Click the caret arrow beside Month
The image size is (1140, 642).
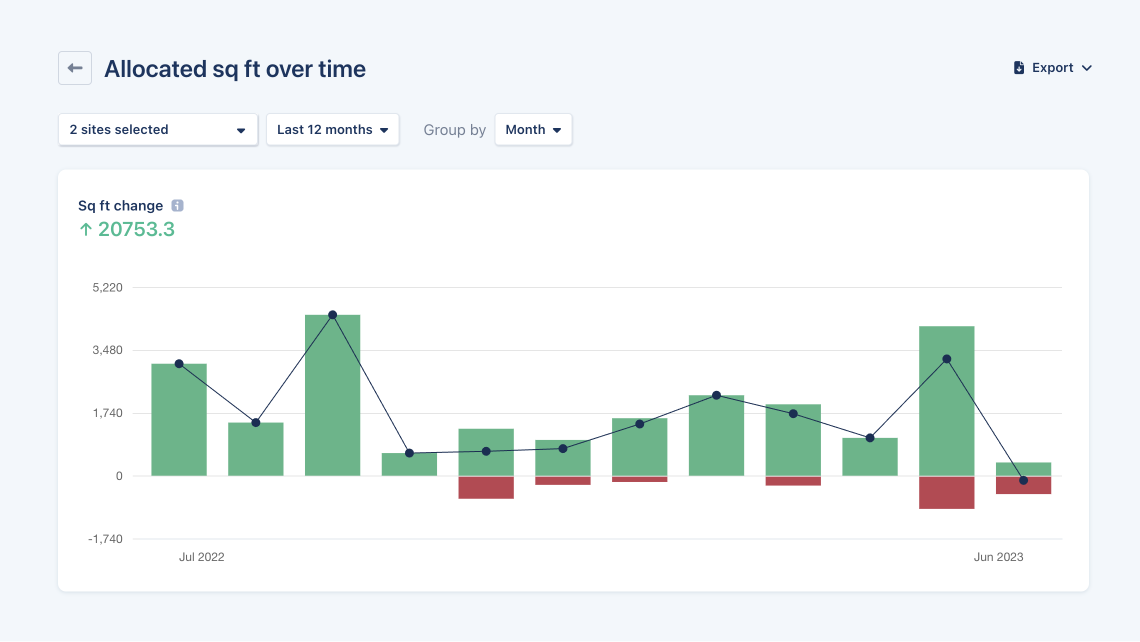click(557, 130)
